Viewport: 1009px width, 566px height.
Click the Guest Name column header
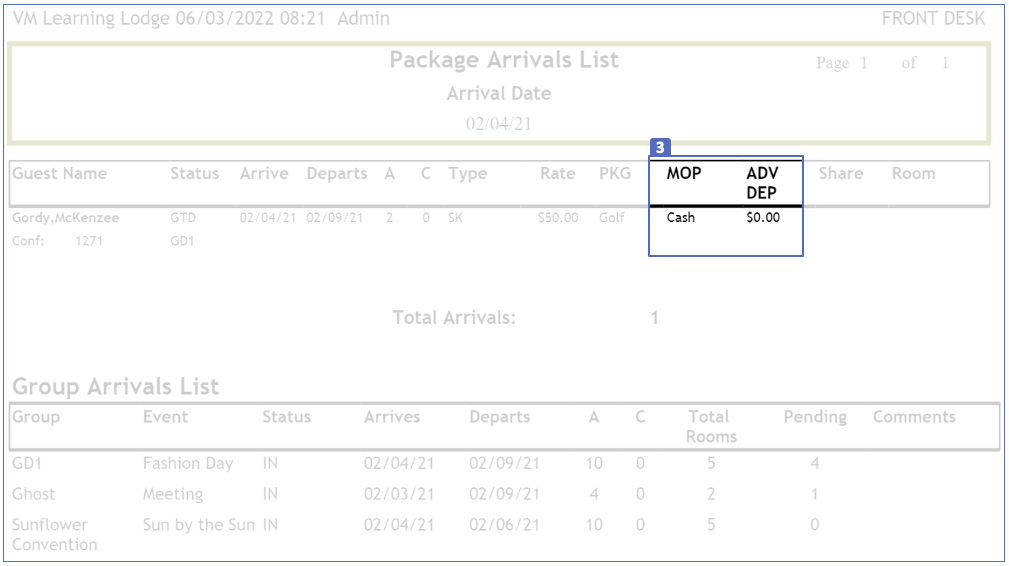click(60, 173)
